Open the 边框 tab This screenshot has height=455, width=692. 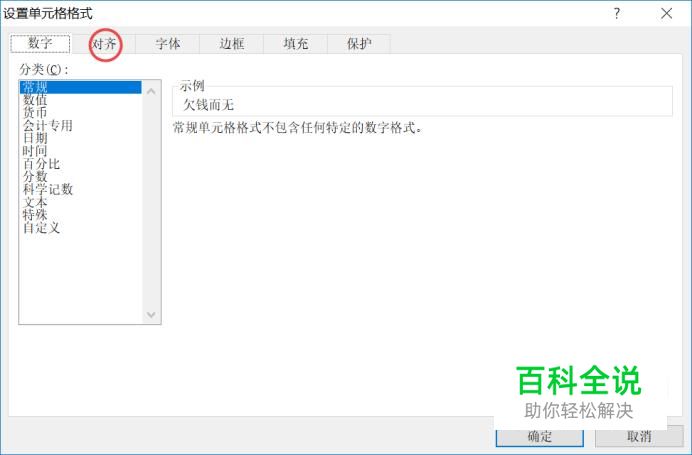[x=232, y=44]
